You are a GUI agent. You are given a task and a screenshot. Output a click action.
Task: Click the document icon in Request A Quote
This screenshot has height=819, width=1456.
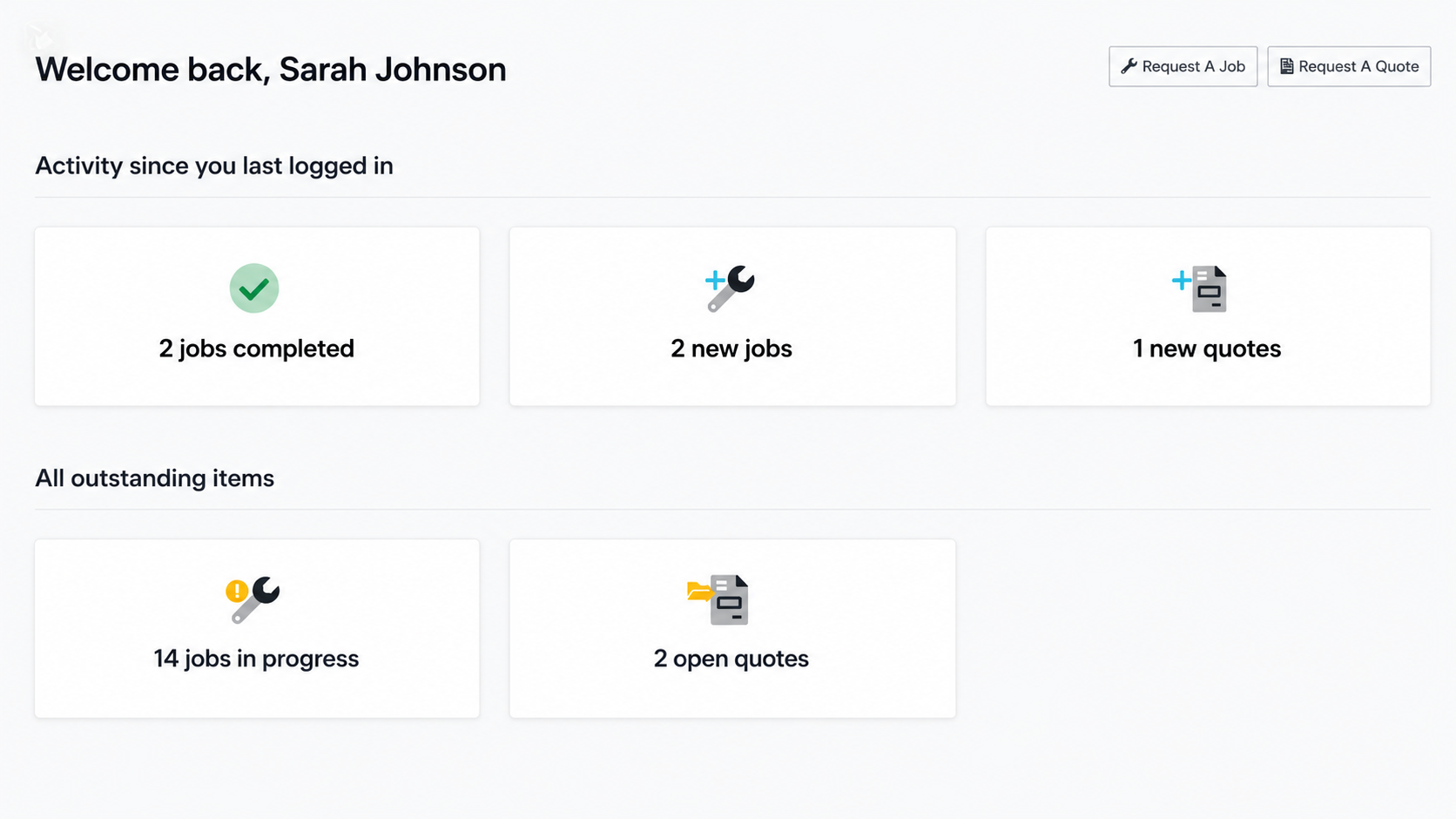[x=1286, y=66]
